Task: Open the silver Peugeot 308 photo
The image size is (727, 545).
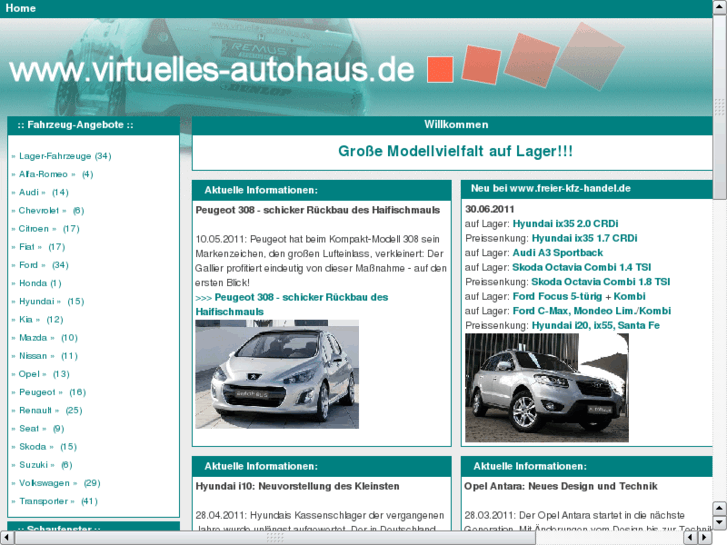Action: (277, 374)
